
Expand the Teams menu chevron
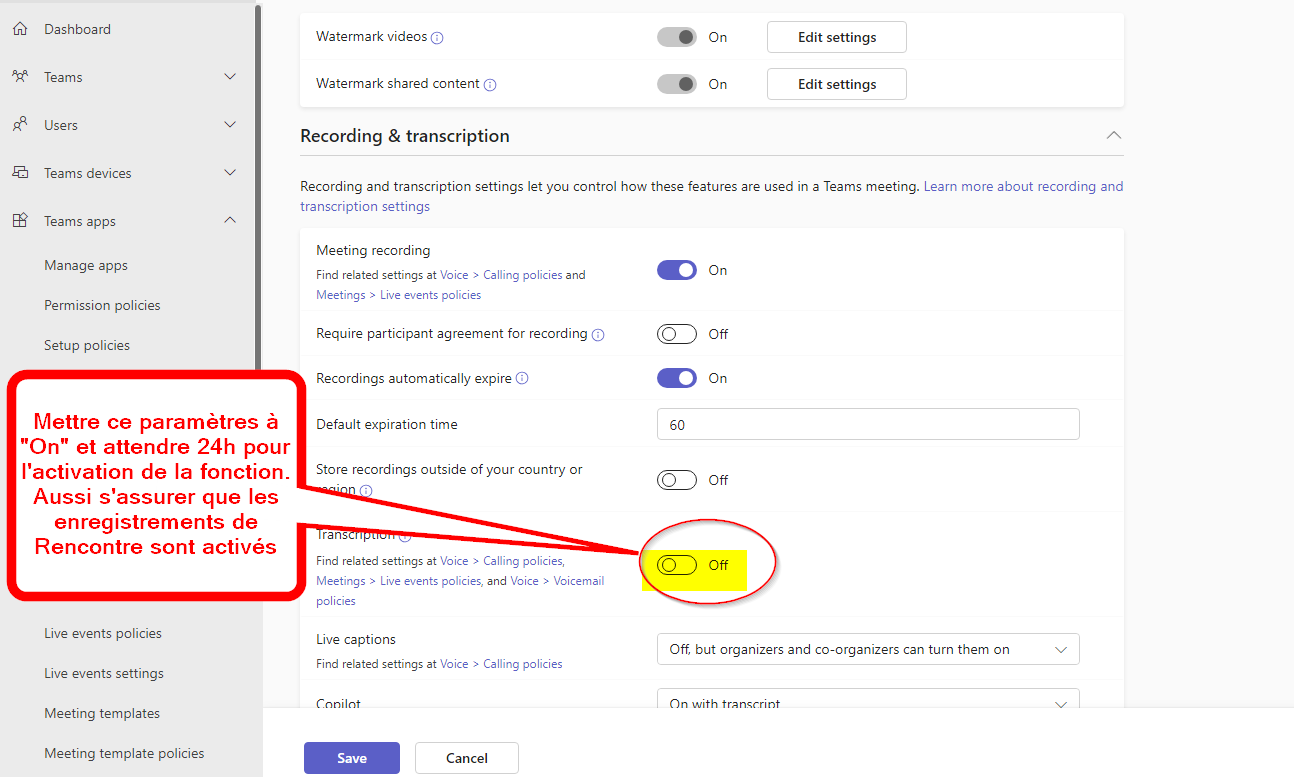[230, 77]
